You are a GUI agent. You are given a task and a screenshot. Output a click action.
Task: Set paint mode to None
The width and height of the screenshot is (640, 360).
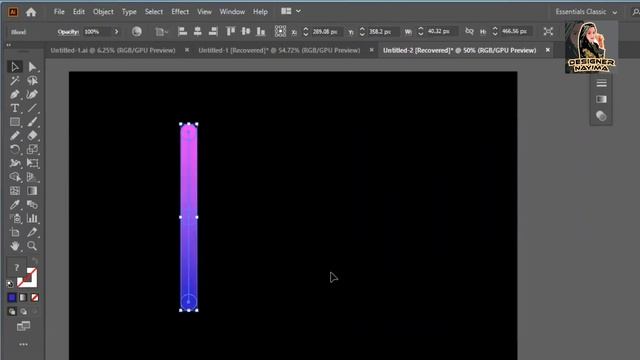pos(35,298)
